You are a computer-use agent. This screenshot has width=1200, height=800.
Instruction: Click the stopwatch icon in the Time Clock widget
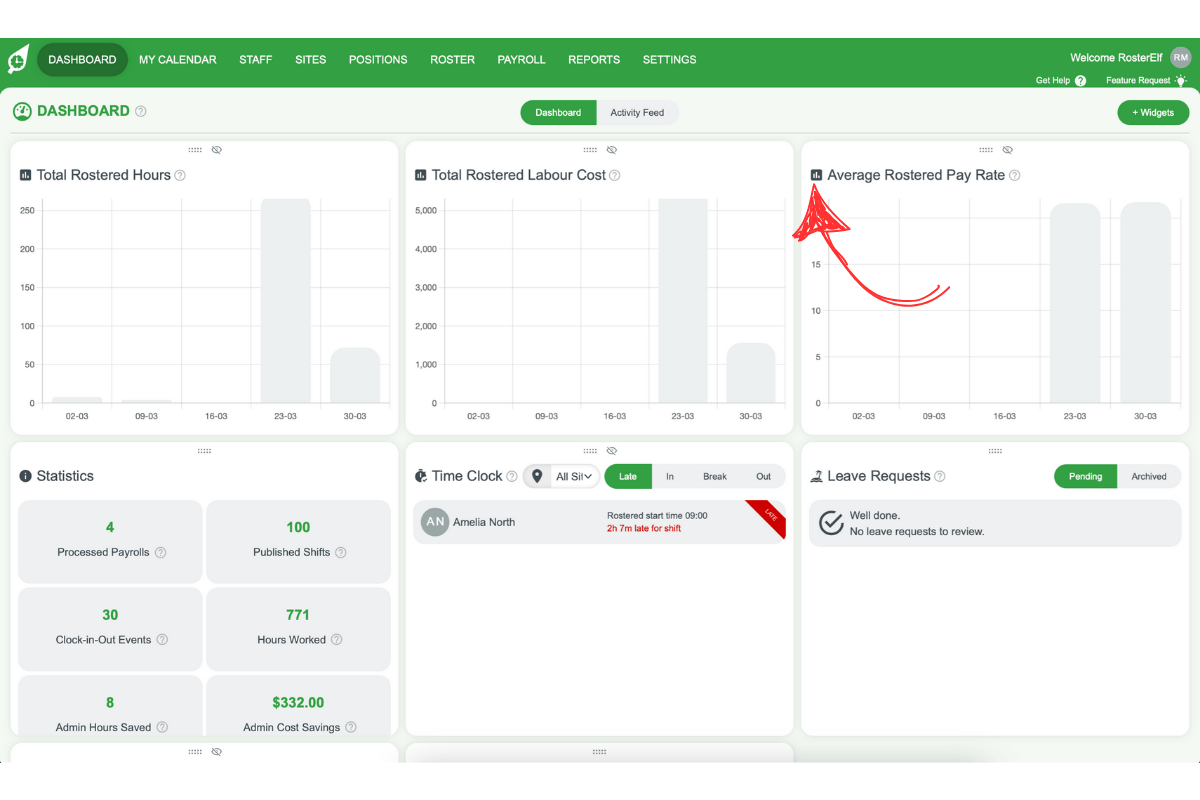421,476
